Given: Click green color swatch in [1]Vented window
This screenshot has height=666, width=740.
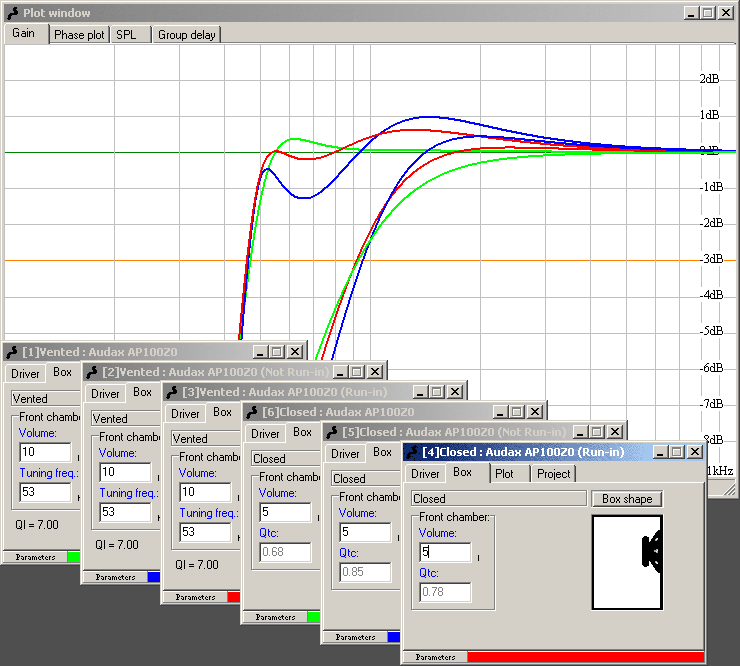Looking at the screenshot, I should pos(74,557).
